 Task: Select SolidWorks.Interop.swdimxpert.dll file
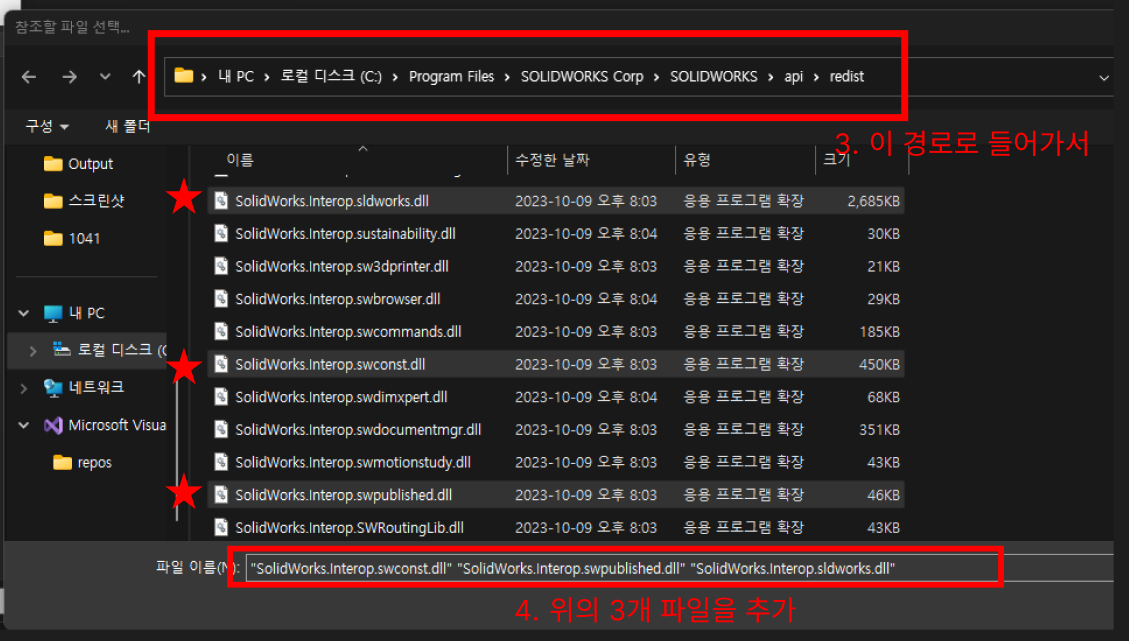pyautogui.click(x=556, y=397)
